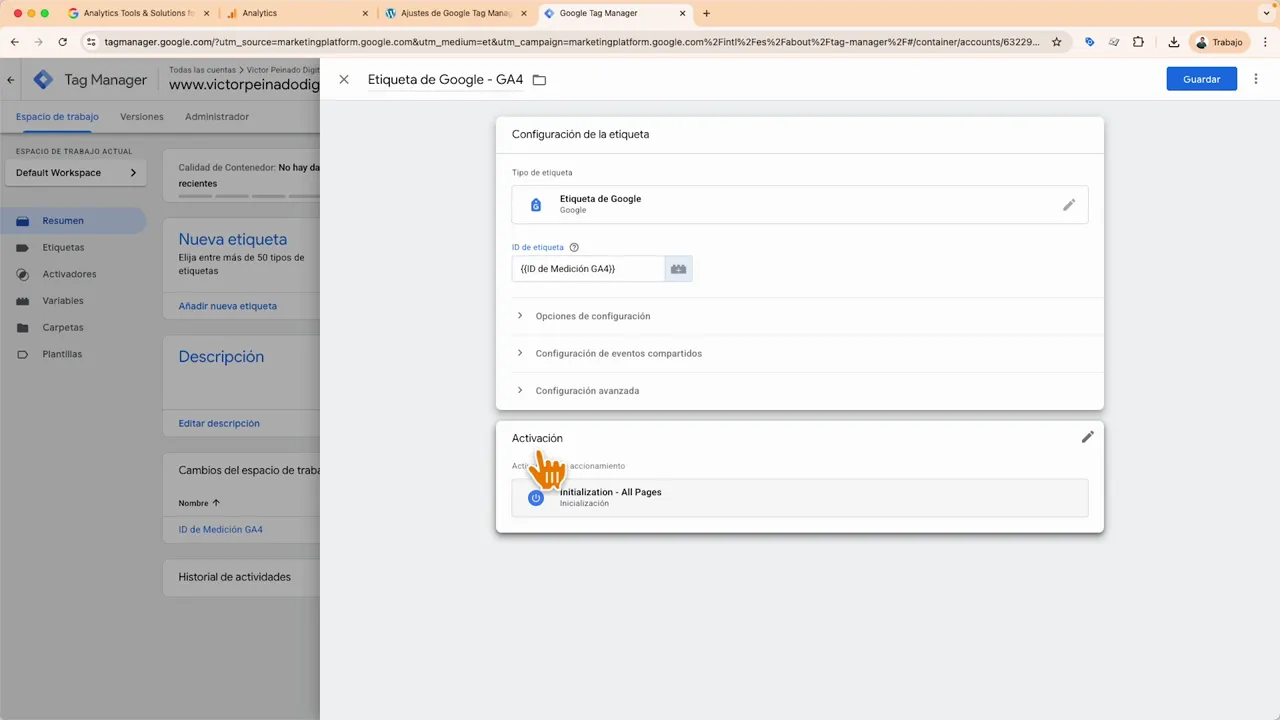Viewport: 1280px width, 720px height.
Task: Edit triggers using the Activación pencil icon
Action: pyautogui.click(x=1087, y=437)
